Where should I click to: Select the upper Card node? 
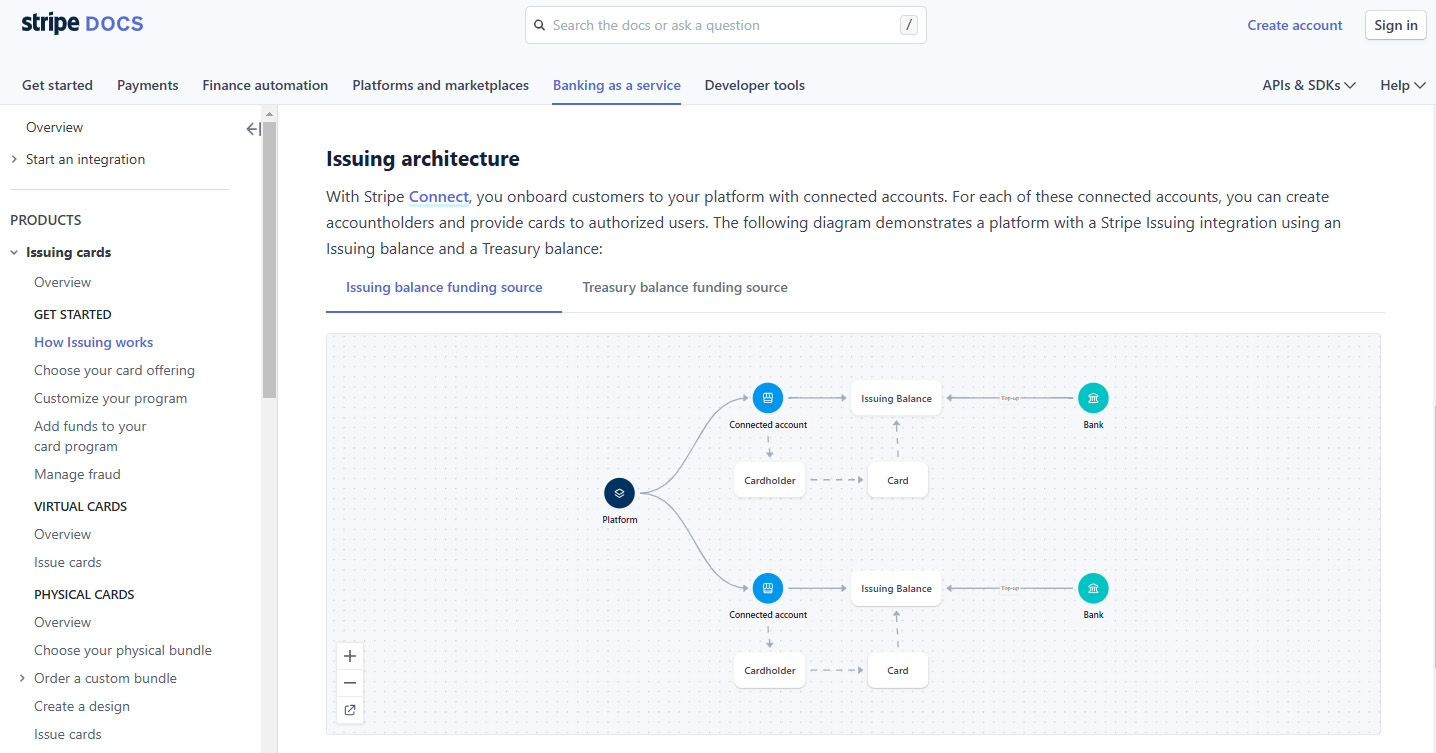(898, 480)
